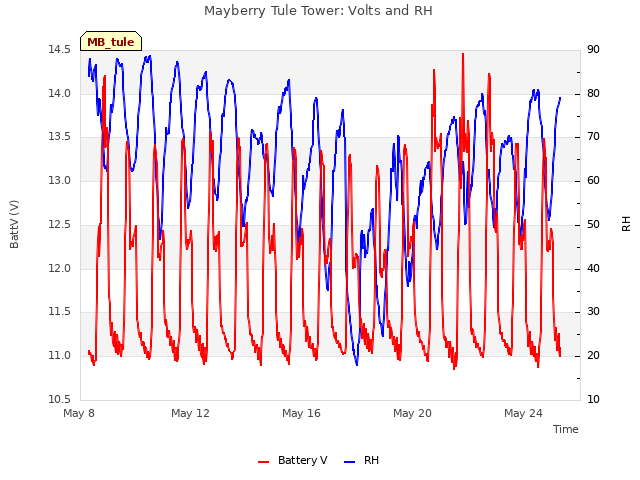Click the May 24 x-axis label

pos(523,413)
